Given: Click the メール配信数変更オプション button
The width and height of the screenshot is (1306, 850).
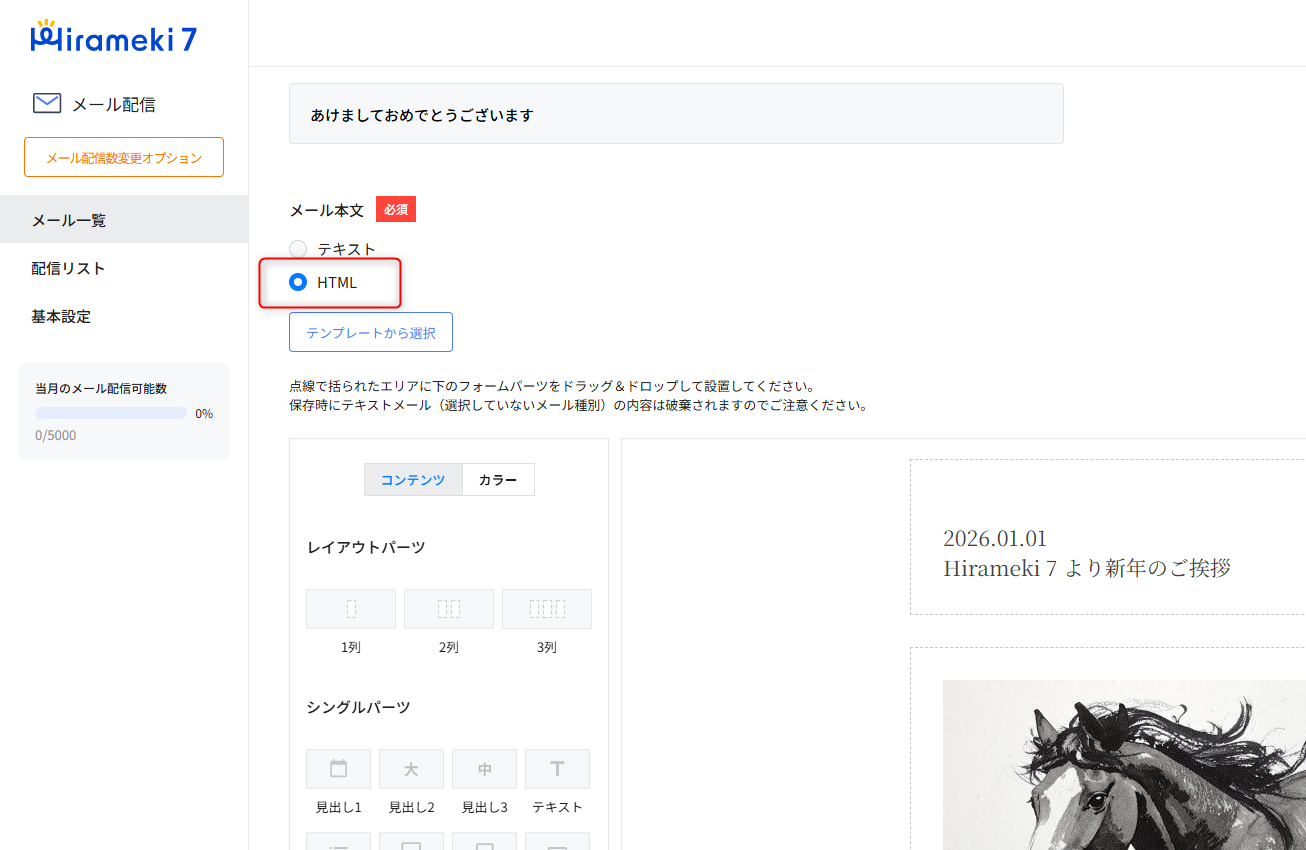Looking at the screenshot, I should 124,157.
